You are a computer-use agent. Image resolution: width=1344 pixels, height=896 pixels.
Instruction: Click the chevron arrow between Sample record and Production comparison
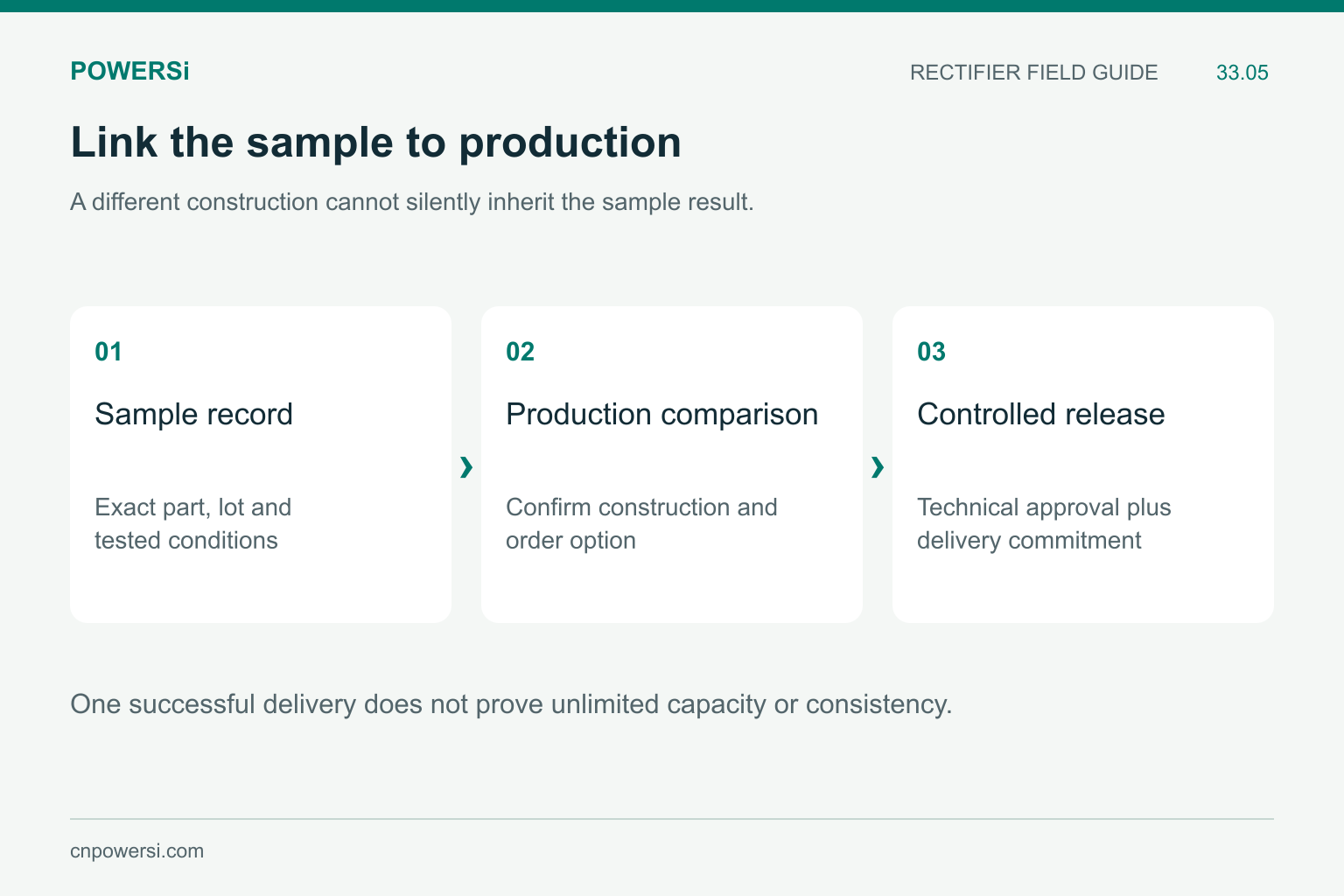466,467
